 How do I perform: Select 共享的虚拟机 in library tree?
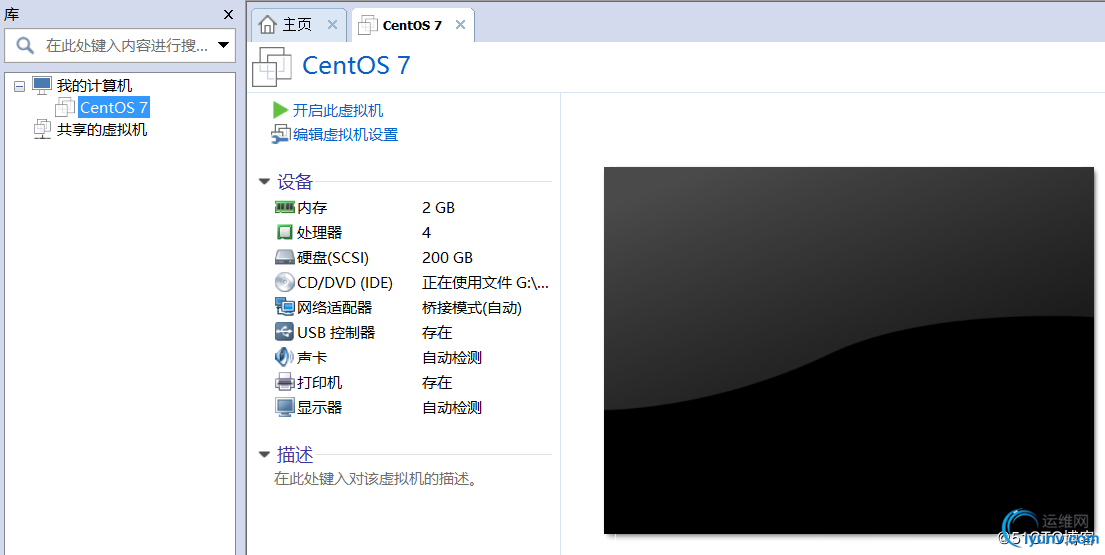pyautogui.click(x=102, y=129)
